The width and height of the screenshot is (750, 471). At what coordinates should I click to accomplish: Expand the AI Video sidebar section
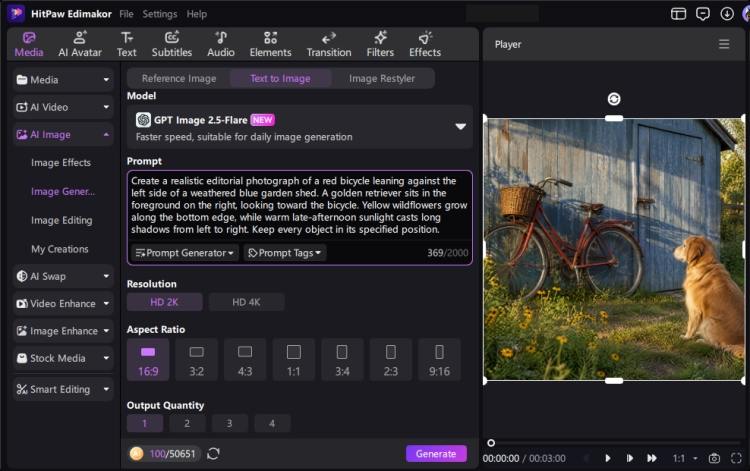(63, 107)
